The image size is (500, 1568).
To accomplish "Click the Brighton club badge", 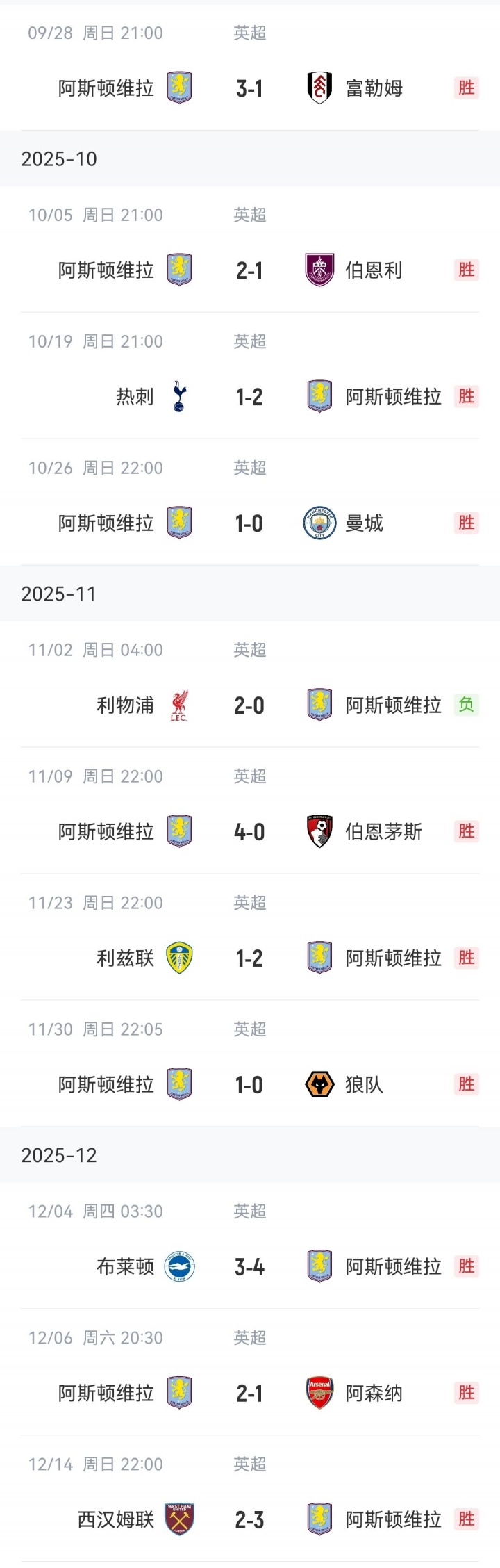I will [179, 1267].
